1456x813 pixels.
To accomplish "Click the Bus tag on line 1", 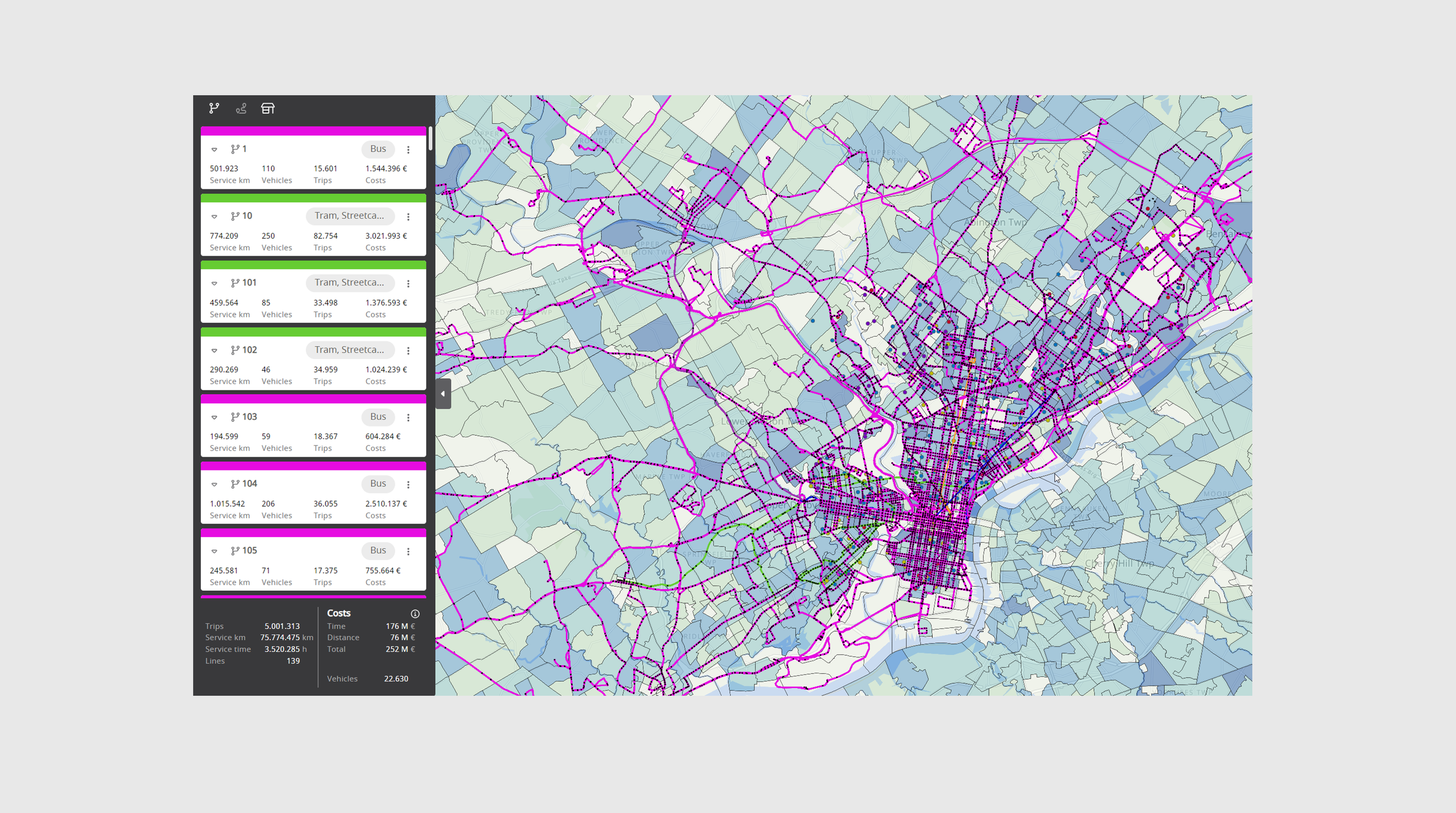I will click(x=378, y=149).
